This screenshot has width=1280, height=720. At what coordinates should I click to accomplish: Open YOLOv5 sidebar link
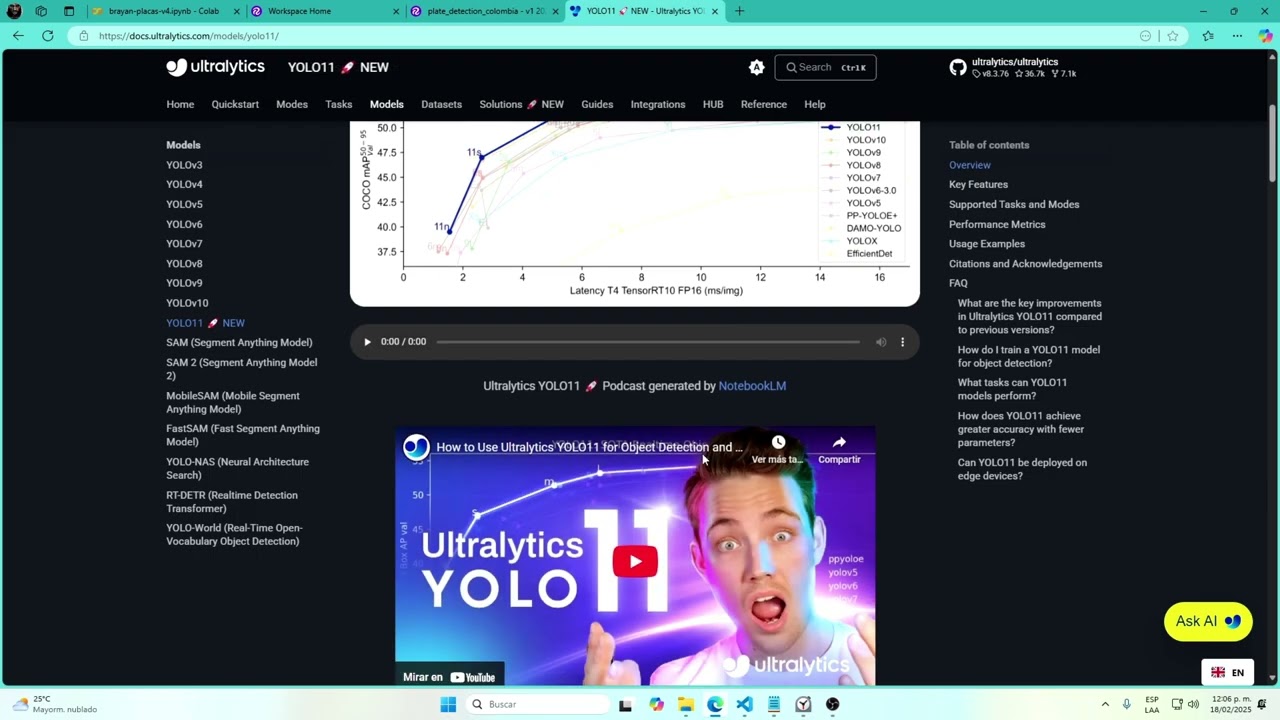(184, 204)
